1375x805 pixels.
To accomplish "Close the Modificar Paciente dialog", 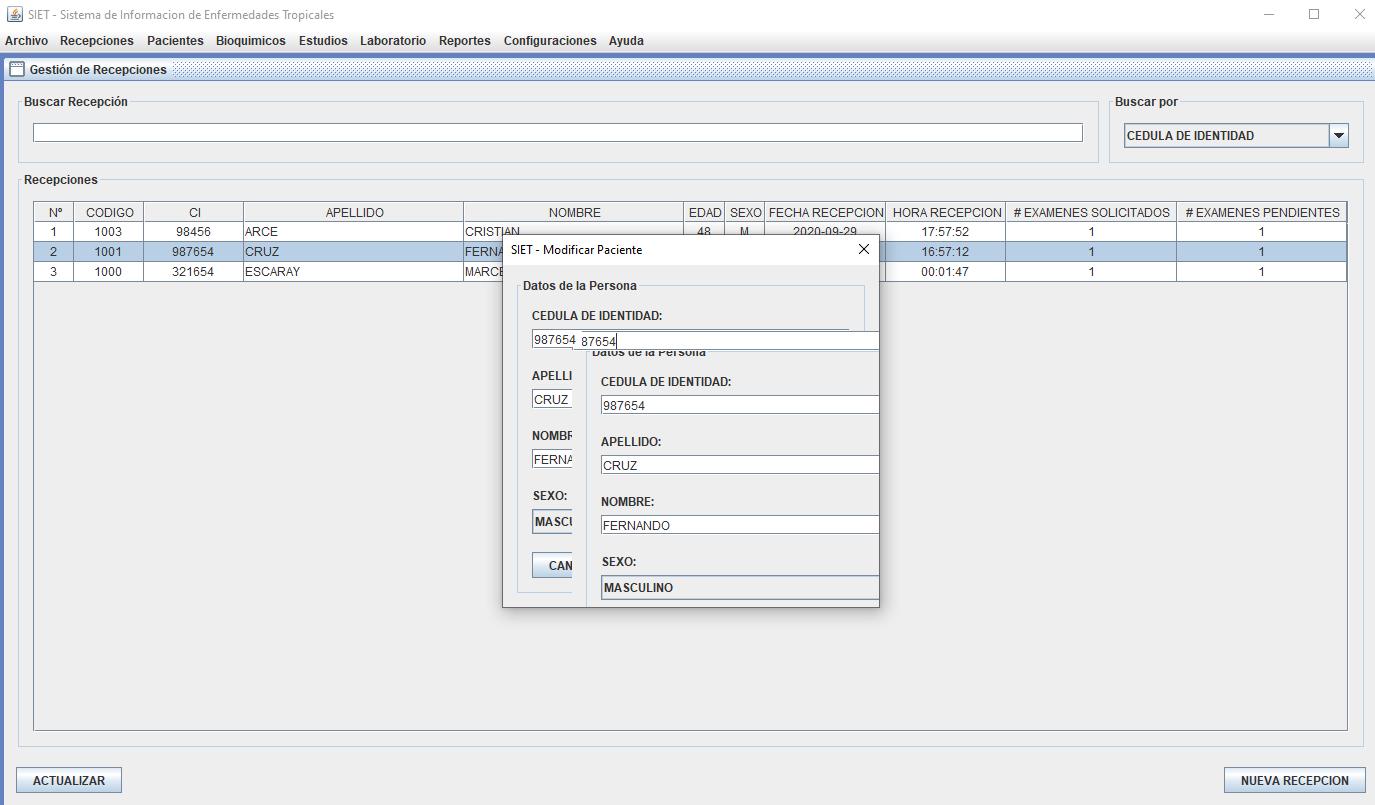I will coord(864,249).
